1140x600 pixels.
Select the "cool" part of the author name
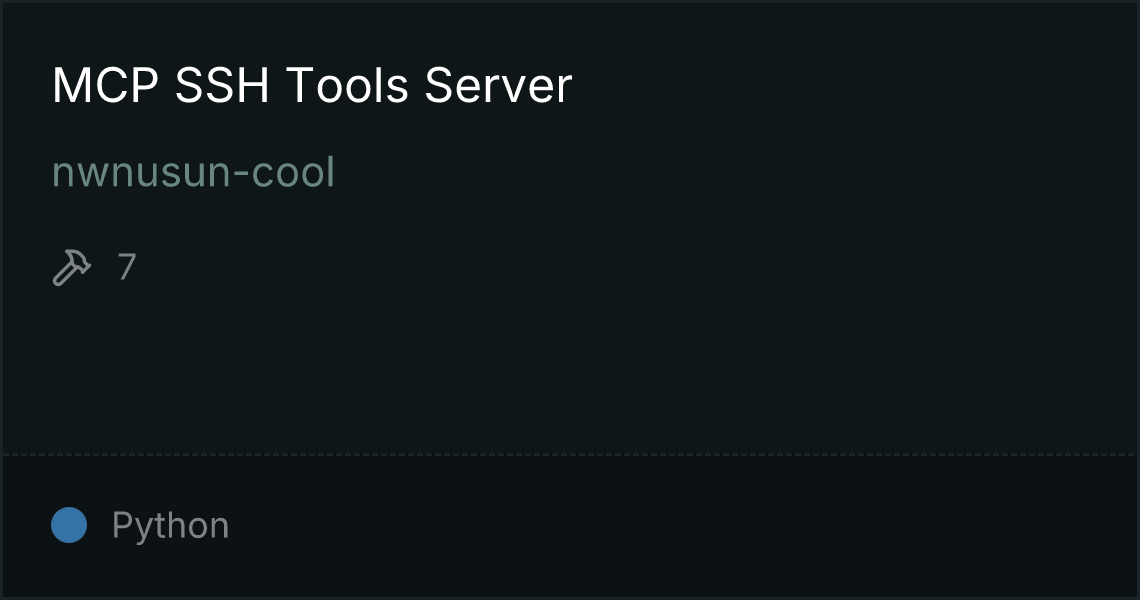click(x=293, y=172)
